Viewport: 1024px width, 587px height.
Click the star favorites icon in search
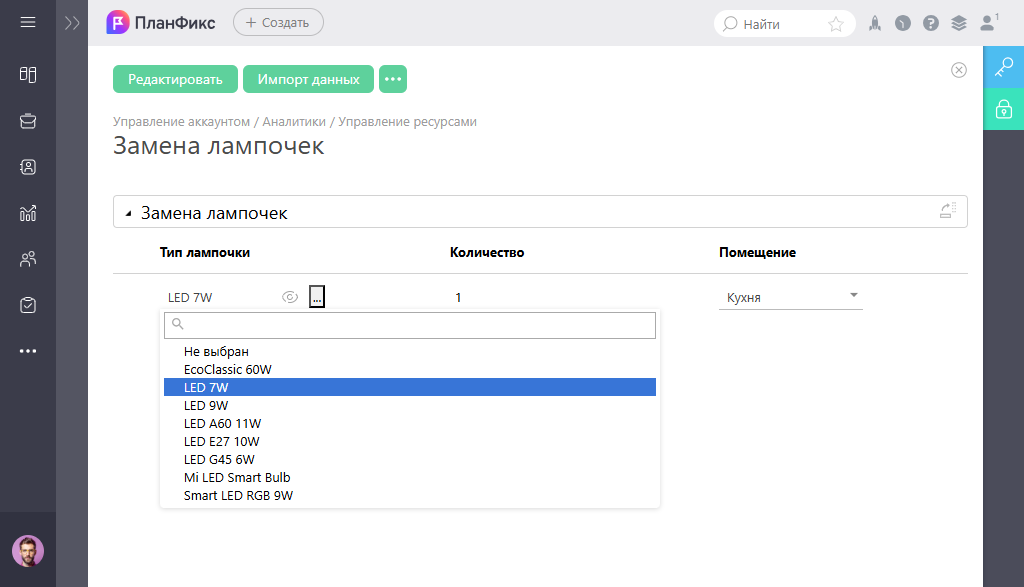(x=836, y=24)
